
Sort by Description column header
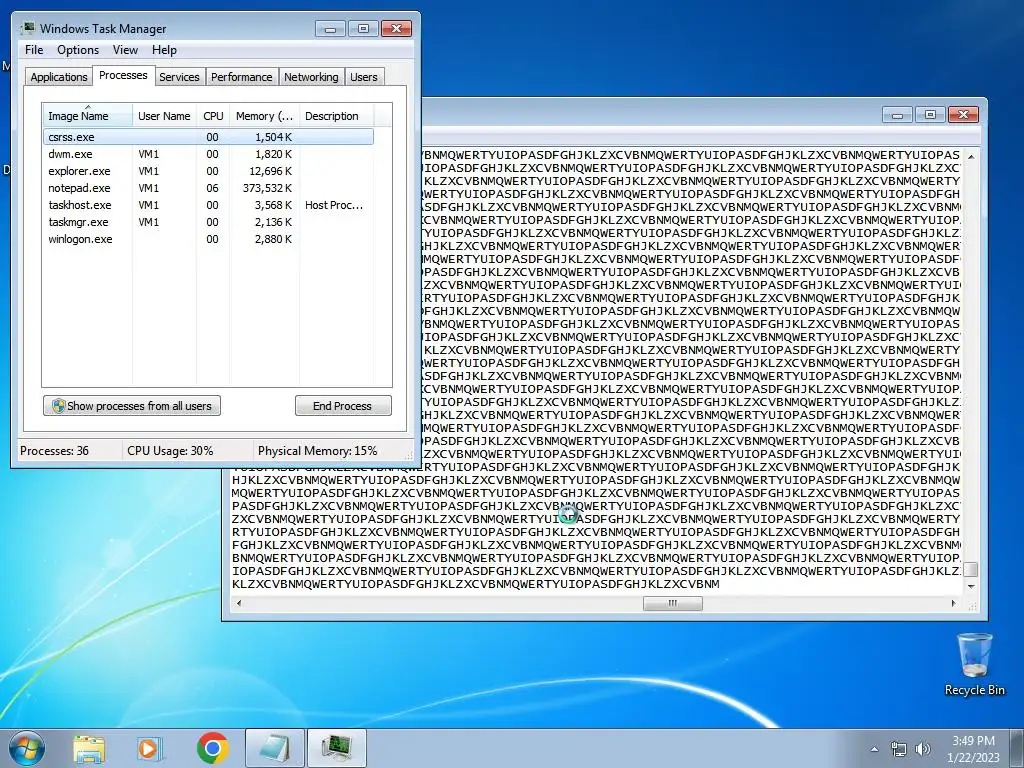pyautogui.click(x=336, y=116)
